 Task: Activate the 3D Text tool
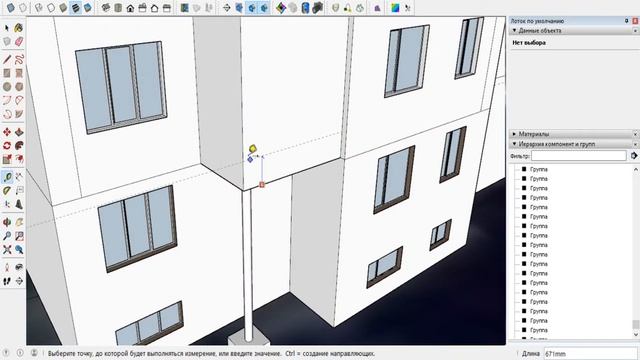point(19,204)
